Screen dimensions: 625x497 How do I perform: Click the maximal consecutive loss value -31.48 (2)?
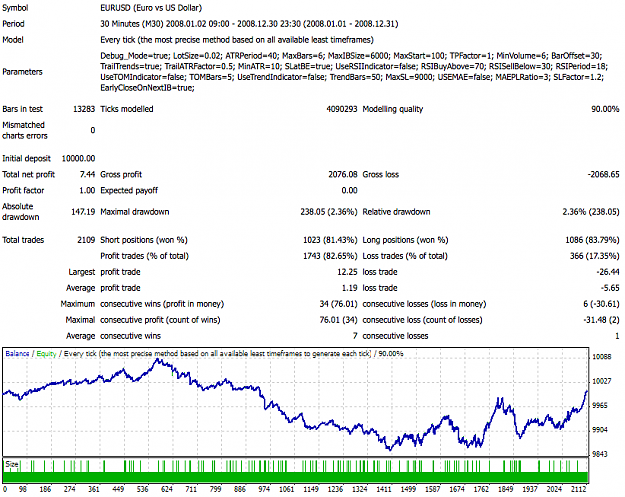click(x=601, y=320)
